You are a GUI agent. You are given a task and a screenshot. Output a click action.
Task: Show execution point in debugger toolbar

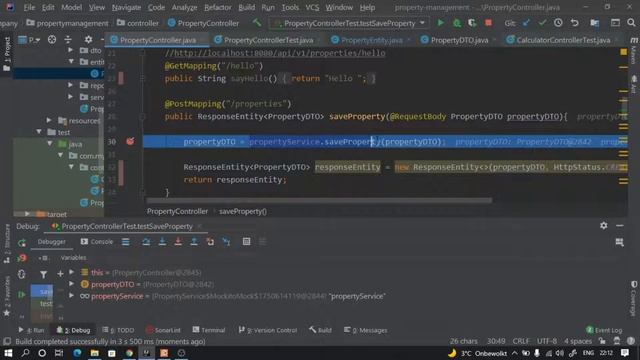[x=125, y=242]
